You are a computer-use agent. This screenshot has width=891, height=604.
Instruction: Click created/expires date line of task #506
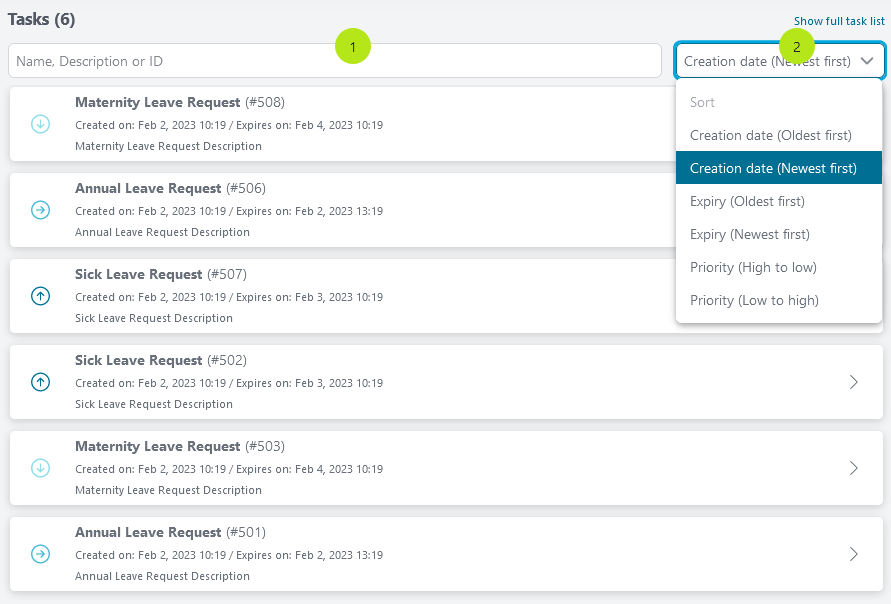point(229,211)
